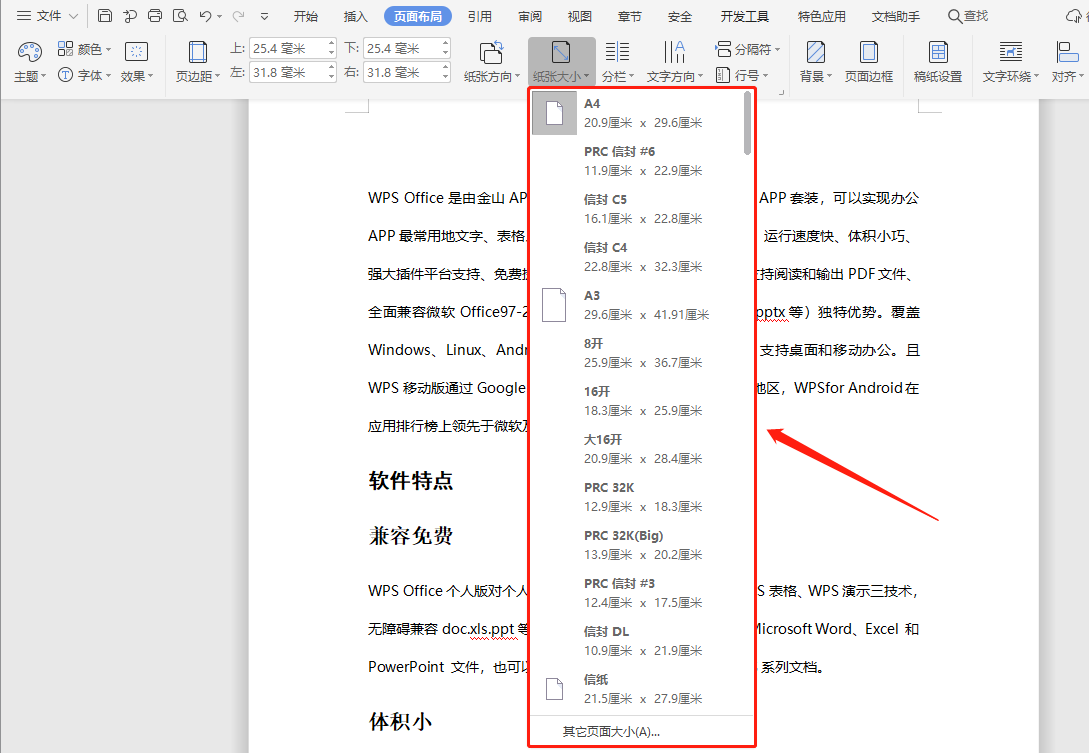Select 8开 paper size
The width and height of the screenshot is (1089, 753).
(636, 352)
